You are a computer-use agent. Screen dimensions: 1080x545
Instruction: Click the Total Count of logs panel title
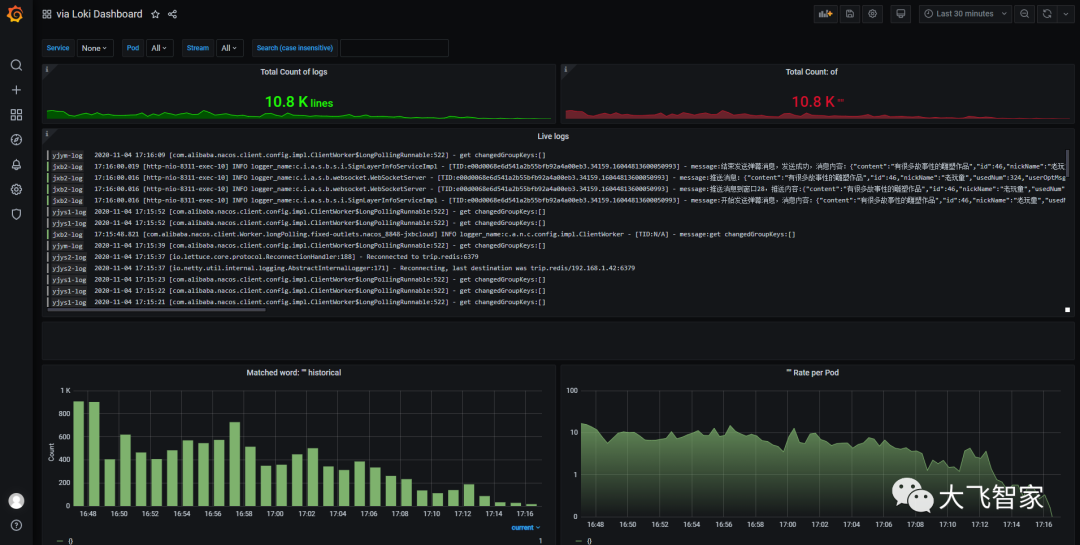(293, 72)
